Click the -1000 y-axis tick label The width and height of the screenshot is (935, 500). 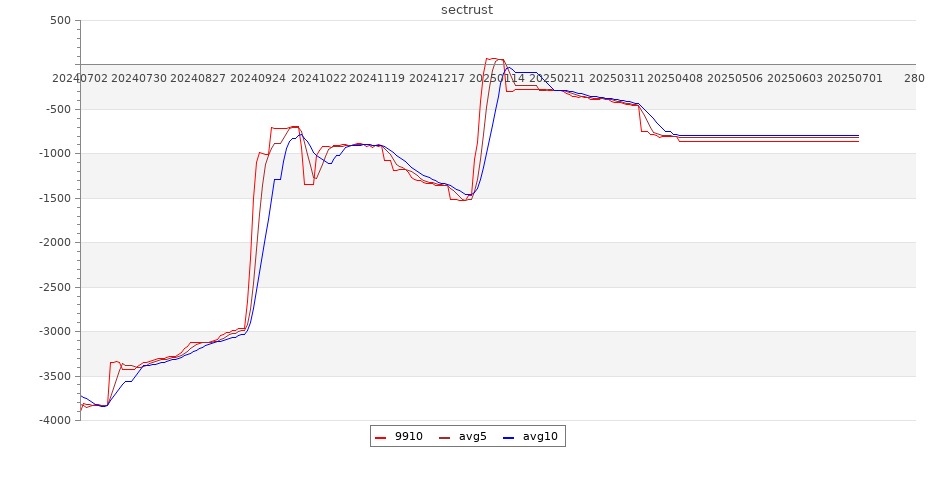pos(53,154)
